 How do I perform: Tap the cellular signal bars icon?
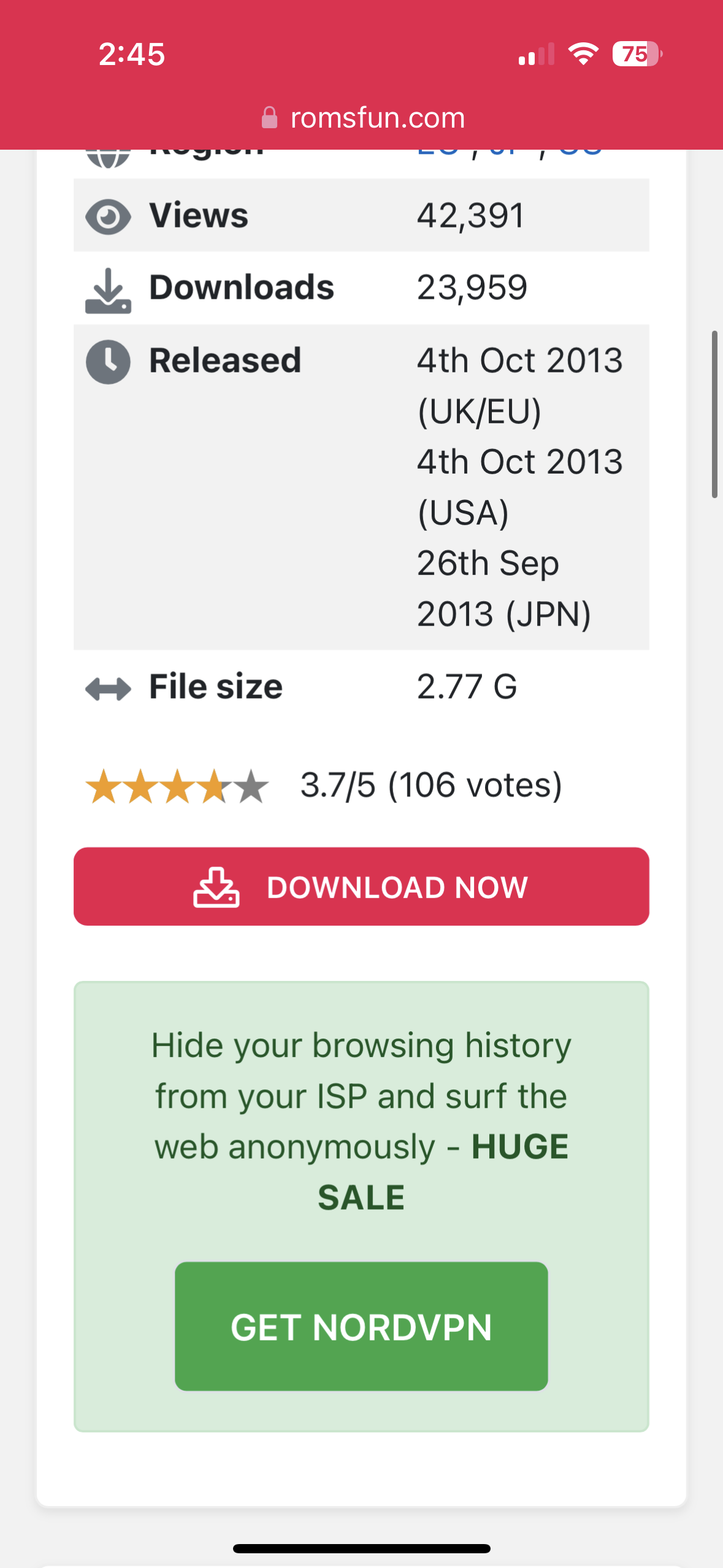[536, 55]
